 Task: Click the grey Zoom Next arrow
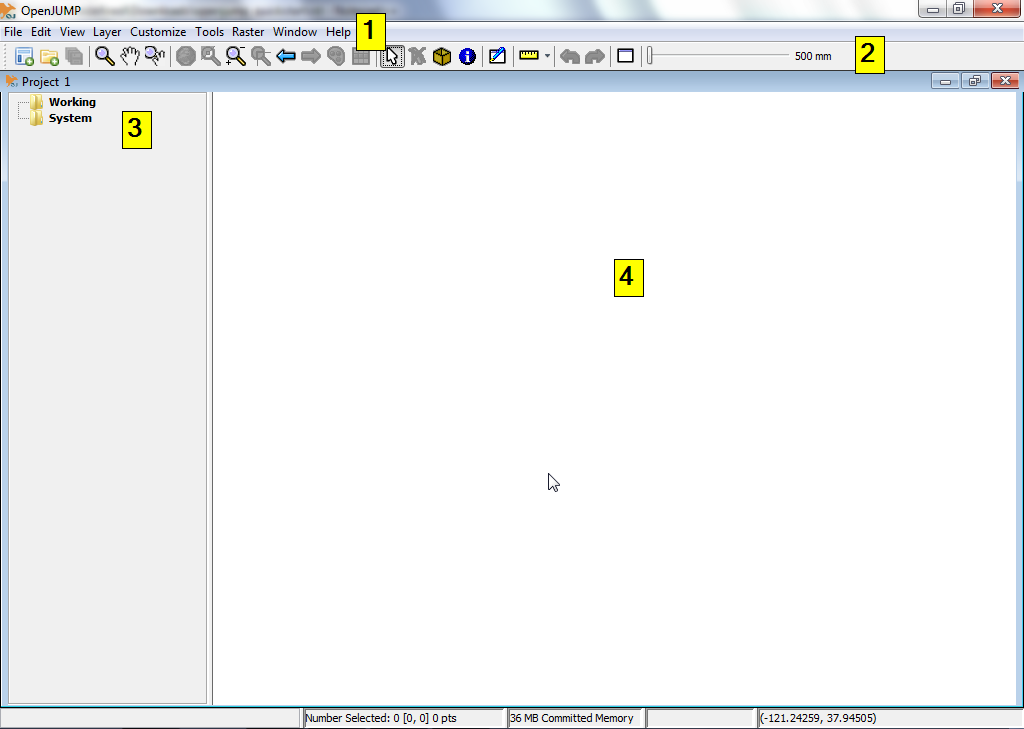pyautogui.click(x=311, y=56)
